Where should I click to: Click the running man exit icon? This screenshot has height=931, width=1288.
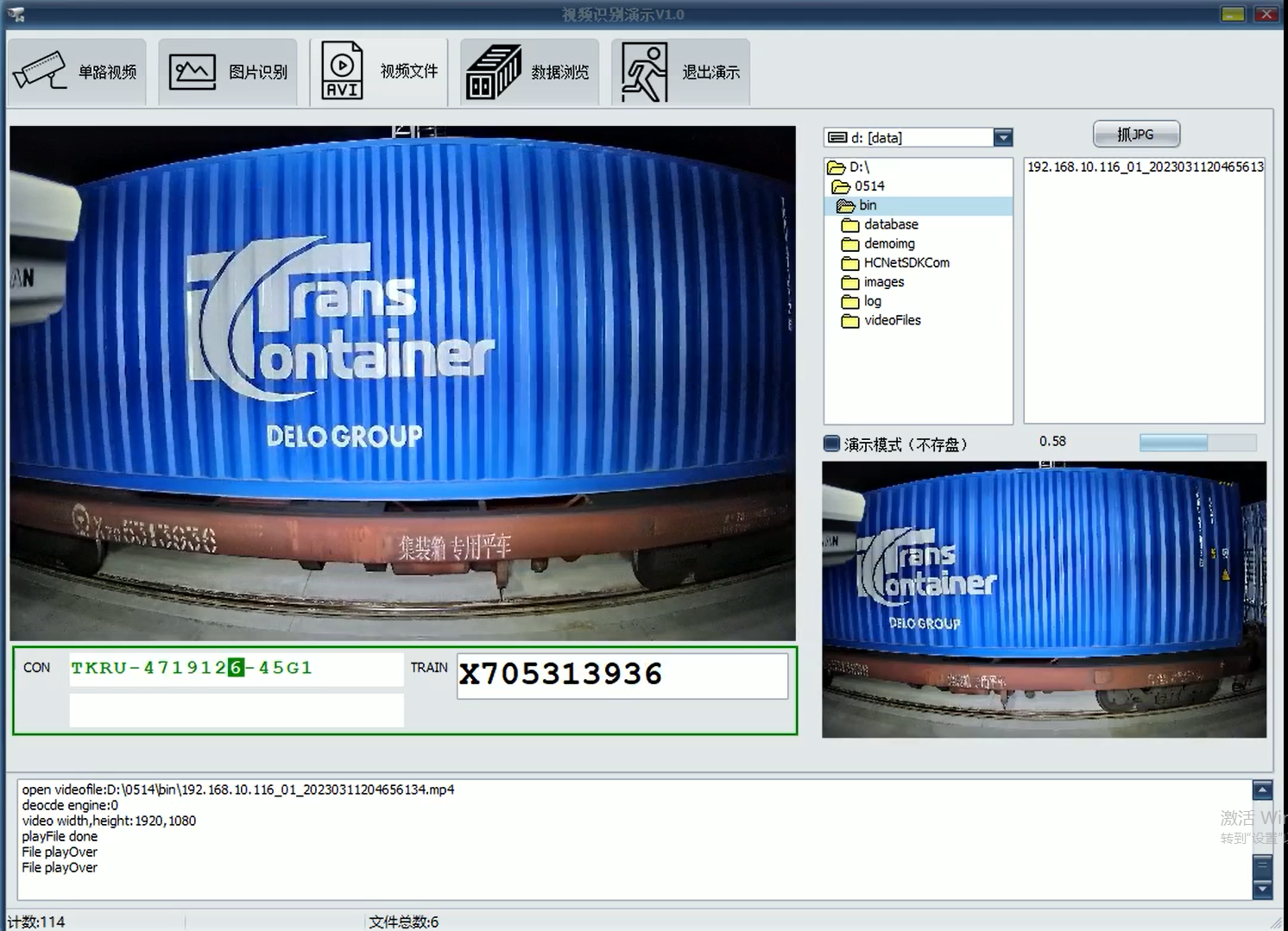(x=644, y=72)
